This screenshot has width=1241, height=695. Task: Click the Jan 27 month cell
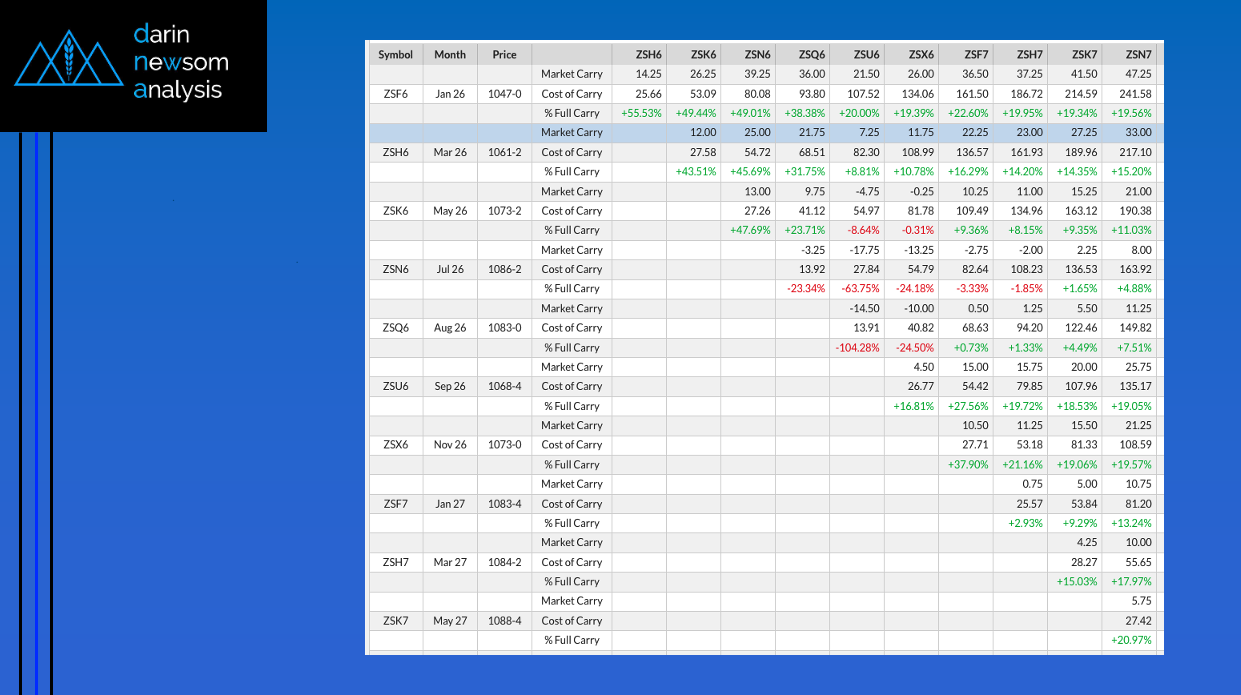point(450,504)
